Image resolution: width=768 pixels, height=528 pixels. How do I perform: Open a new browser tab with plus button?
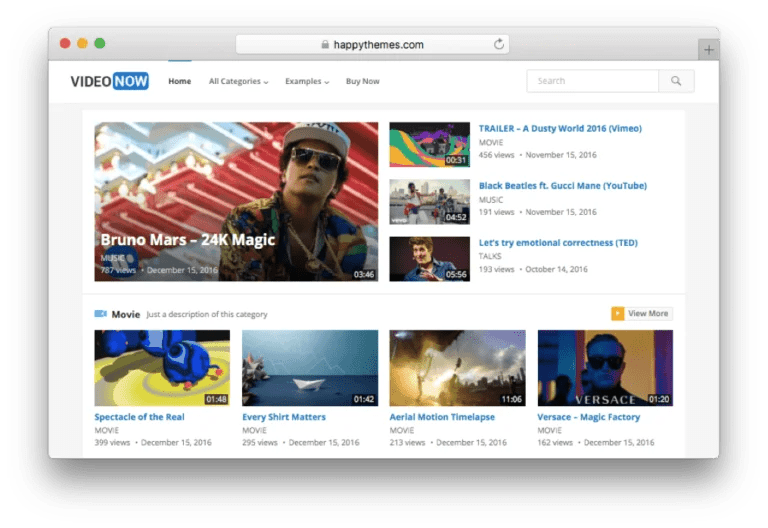point(708,49)
